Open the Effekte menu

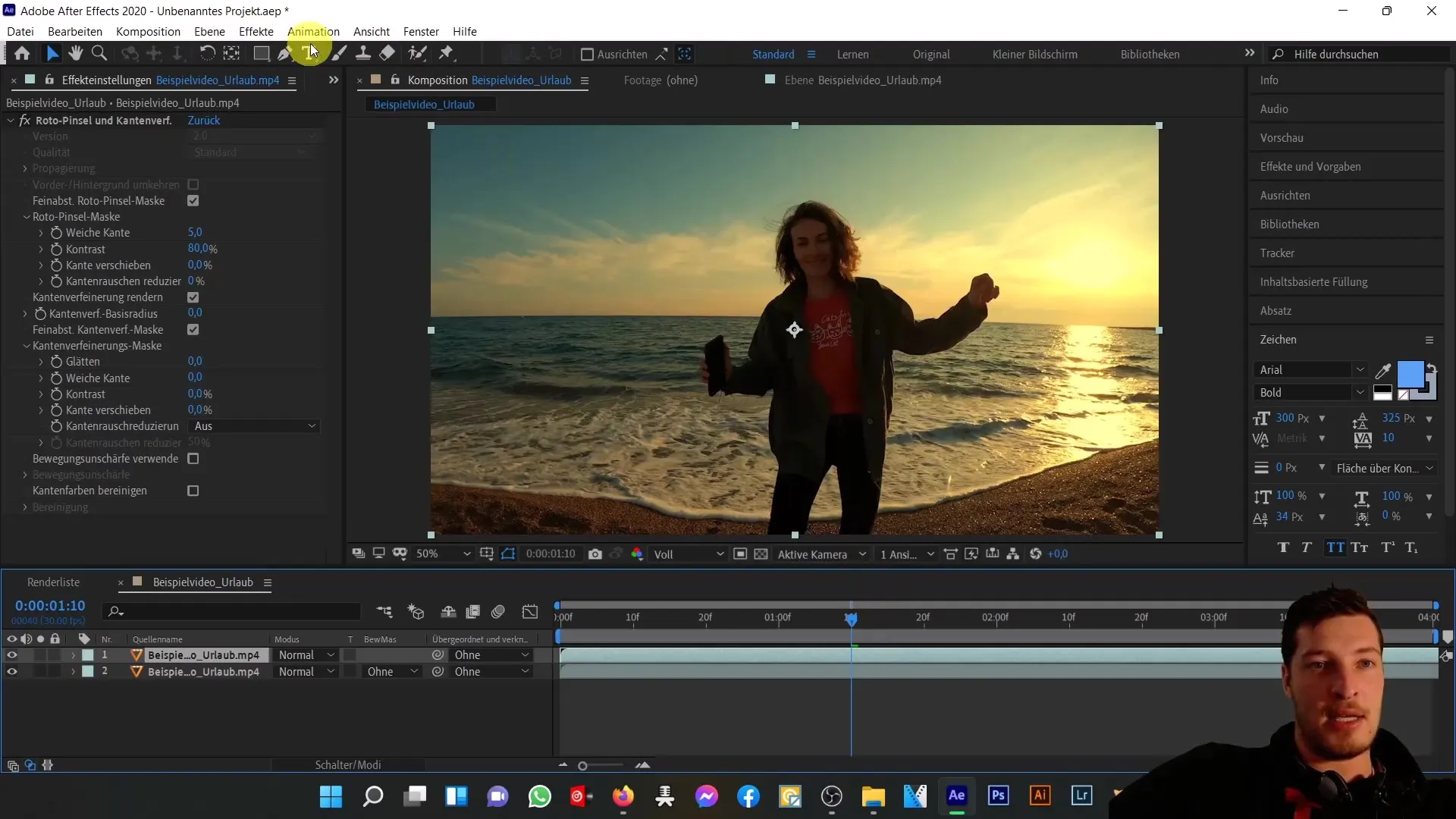tap(256, 32)
